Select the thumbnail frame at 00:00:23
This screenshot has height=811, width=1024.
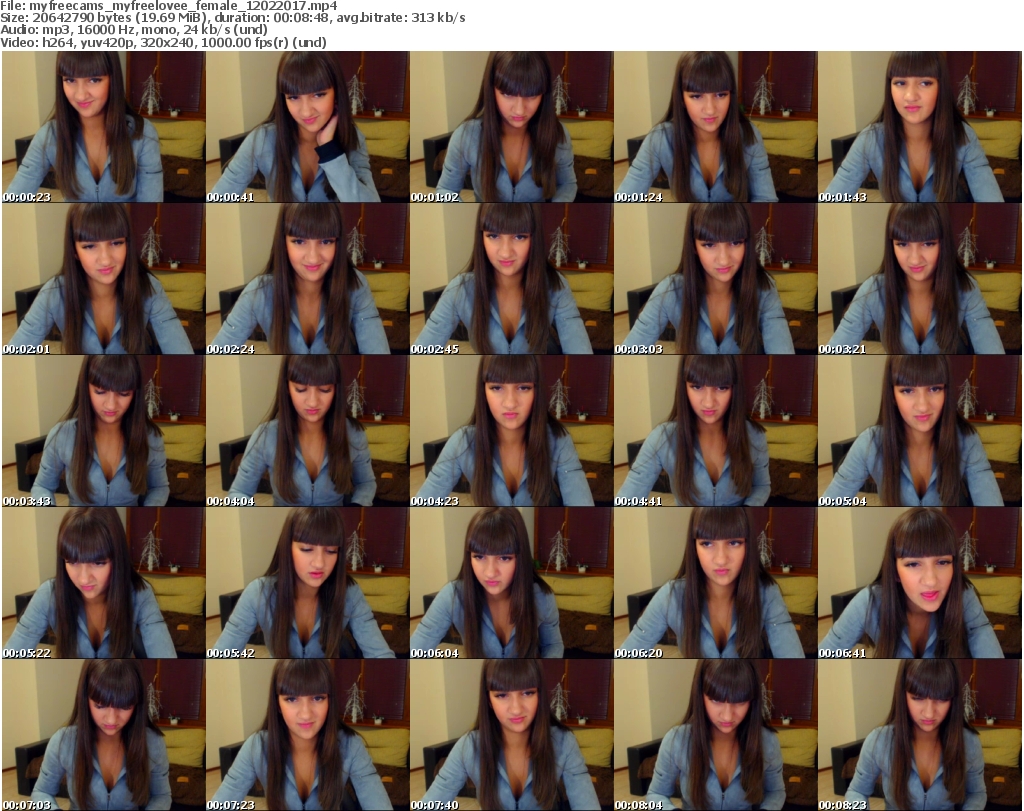coord(103,127)
